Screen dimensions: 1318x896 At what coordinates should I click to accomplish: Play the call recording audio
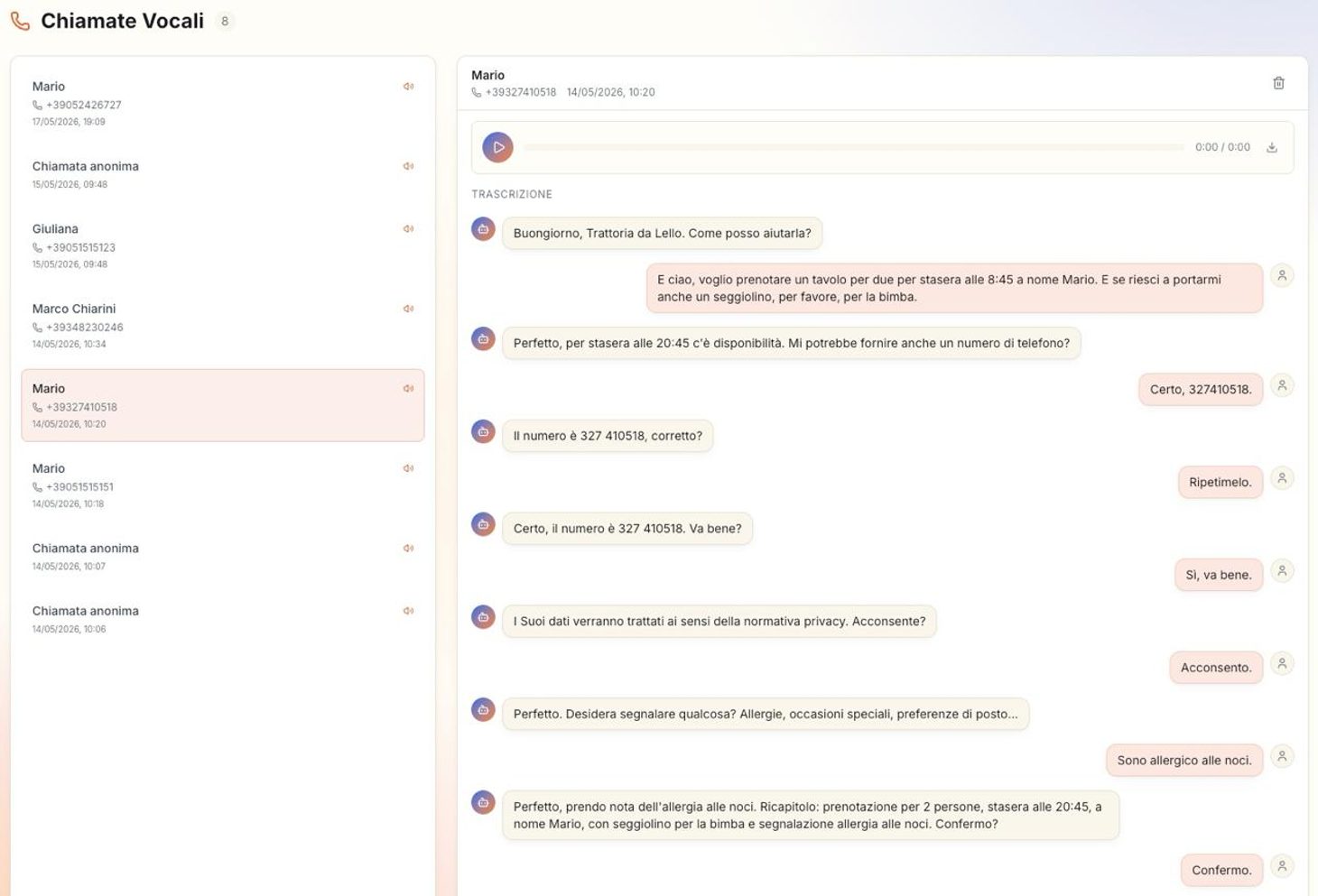[497, 147]
